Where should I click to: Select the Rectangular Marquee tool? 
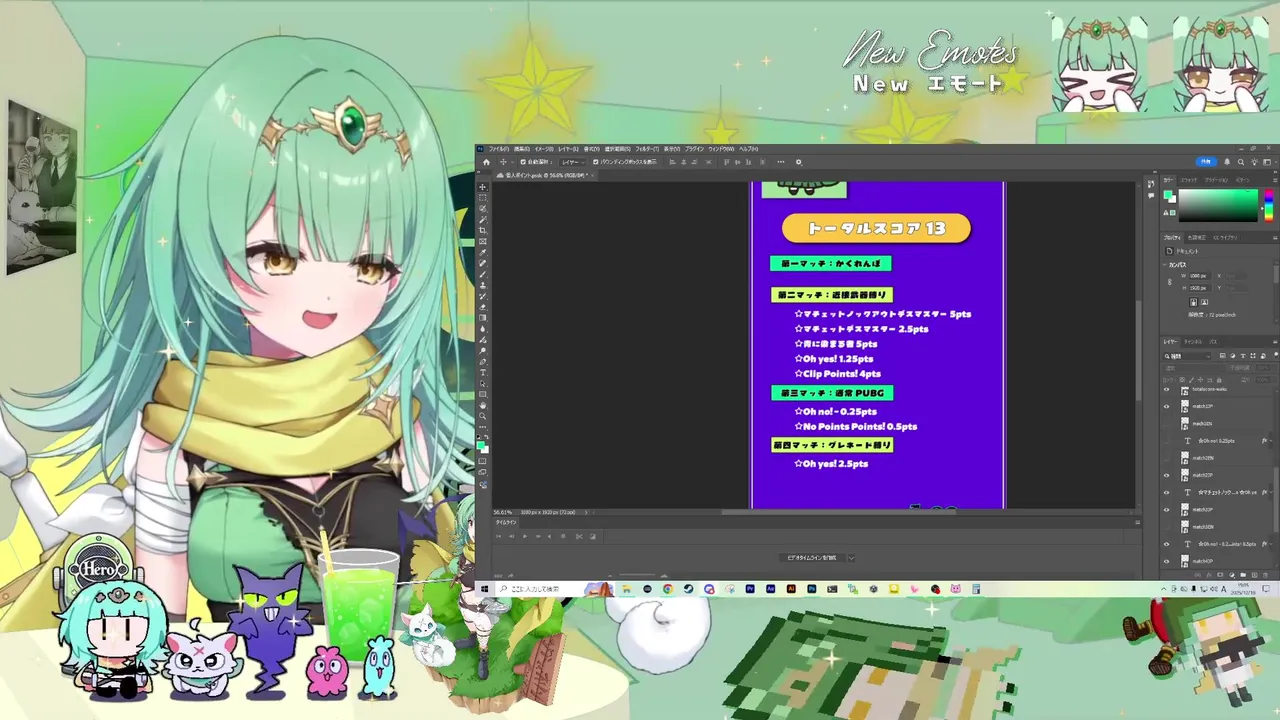(483, 197)
